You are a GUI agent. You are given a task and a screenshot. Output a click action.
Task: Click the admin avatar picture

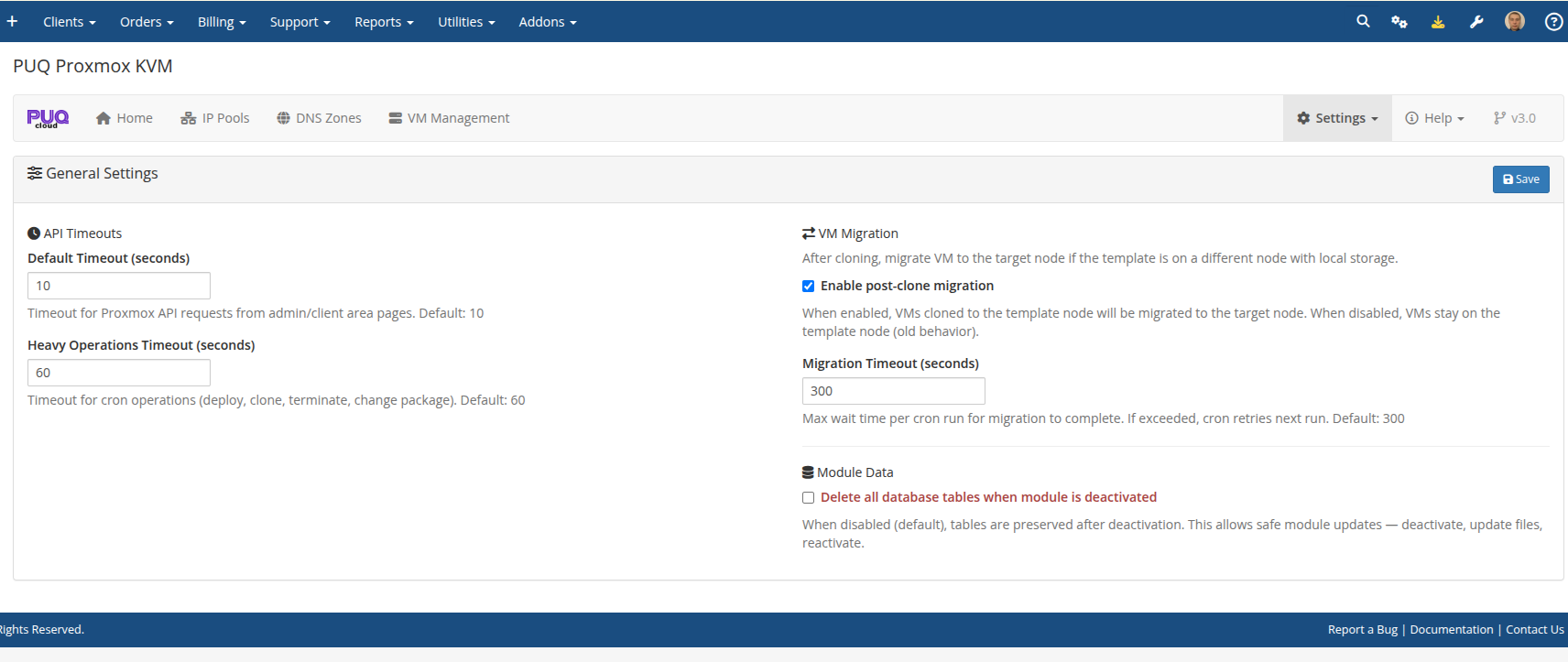1515,21
